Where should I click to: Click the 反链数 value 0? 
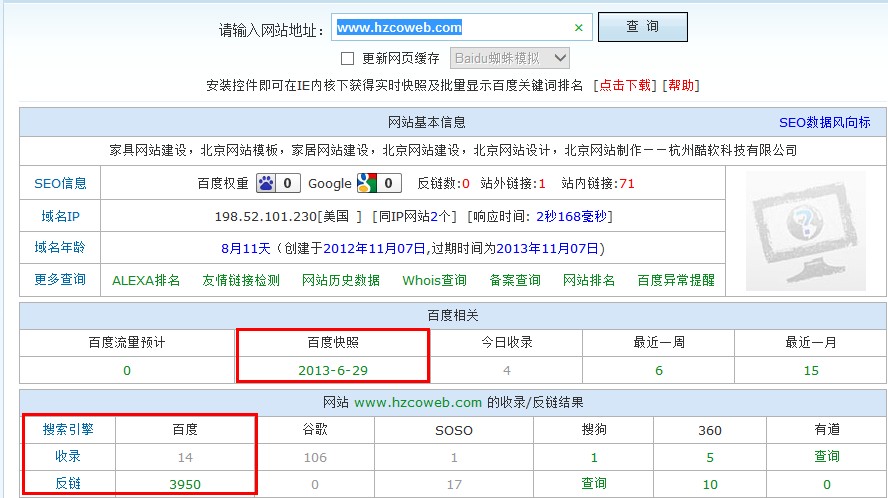[x=466, y=184]
